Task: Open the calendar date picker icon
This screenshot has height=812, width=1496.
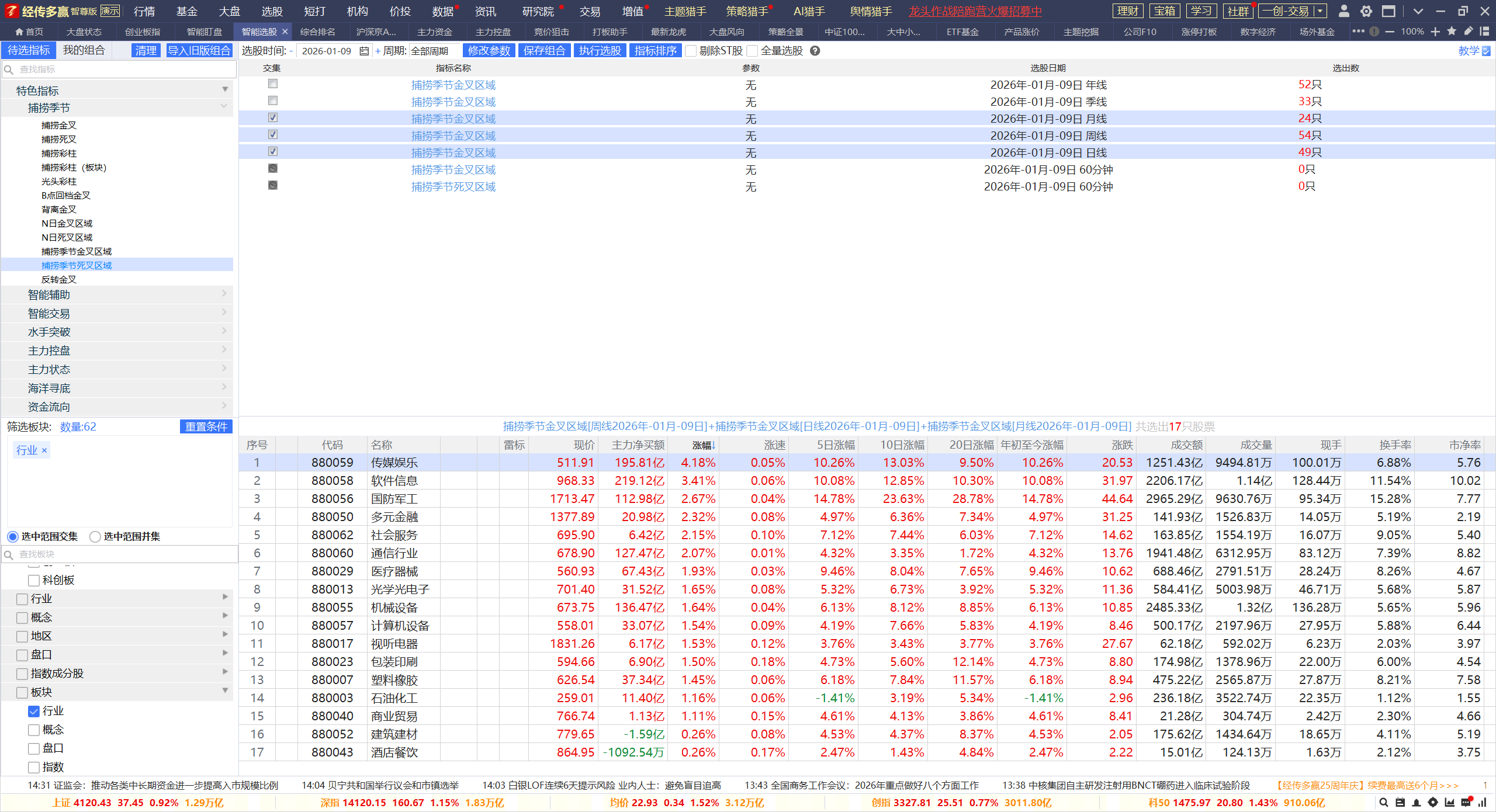Action: [x=364, y=51]
